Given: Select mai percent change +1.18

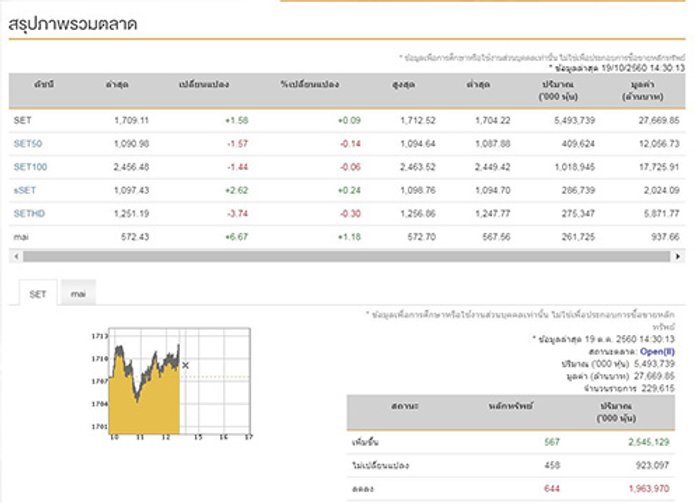Looking at the screenshot, I should point(349,237).
